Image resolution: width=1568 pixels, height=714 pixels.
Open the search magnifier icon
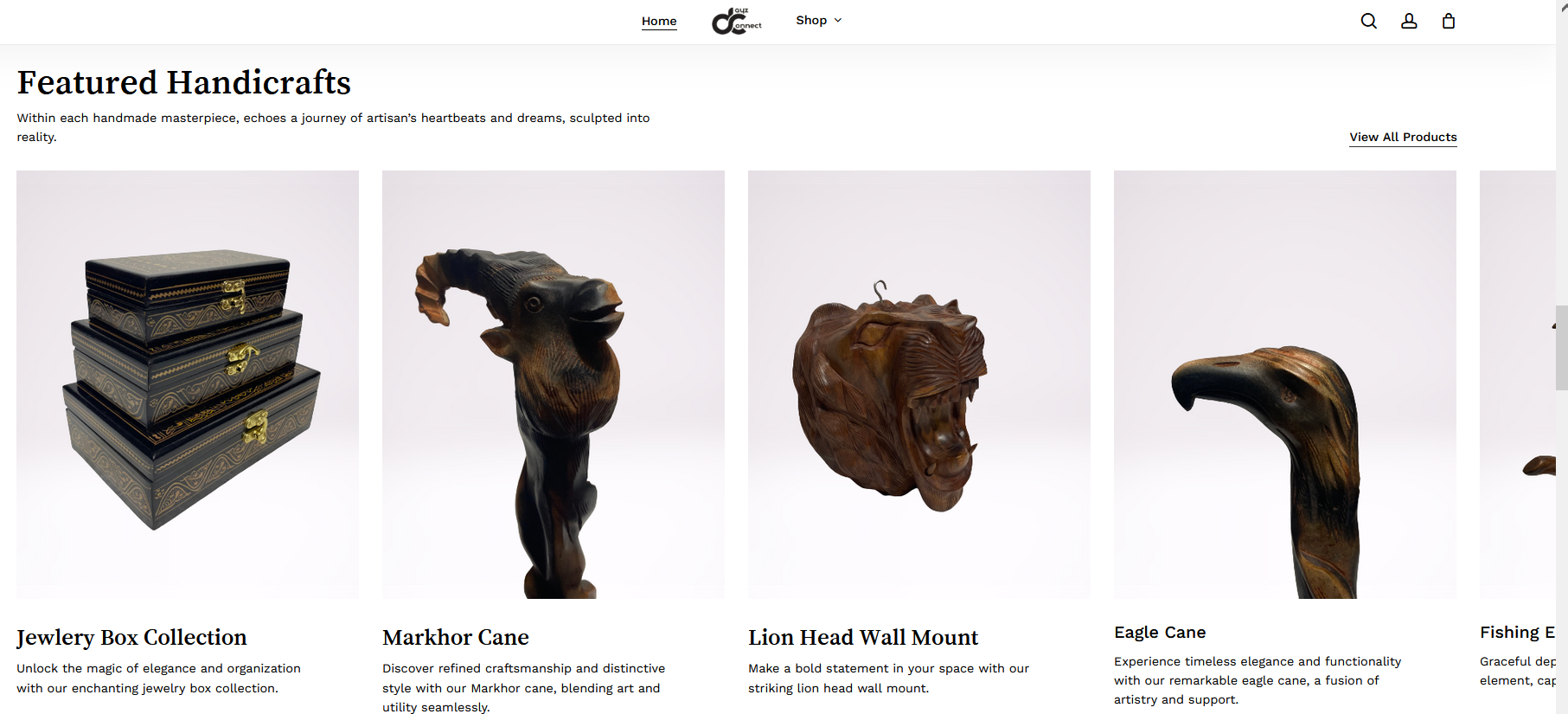(x=1368, y=21)
